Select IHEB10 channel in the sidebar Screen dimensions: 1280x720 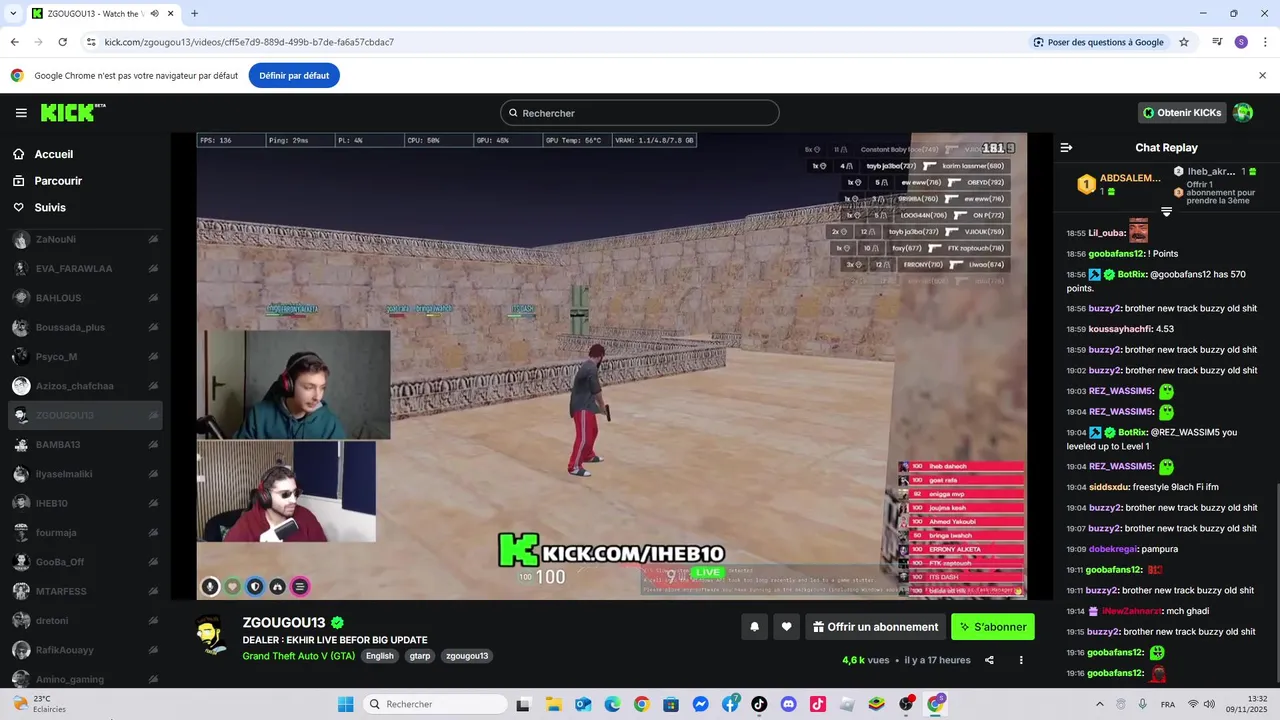tap(85, 503)
